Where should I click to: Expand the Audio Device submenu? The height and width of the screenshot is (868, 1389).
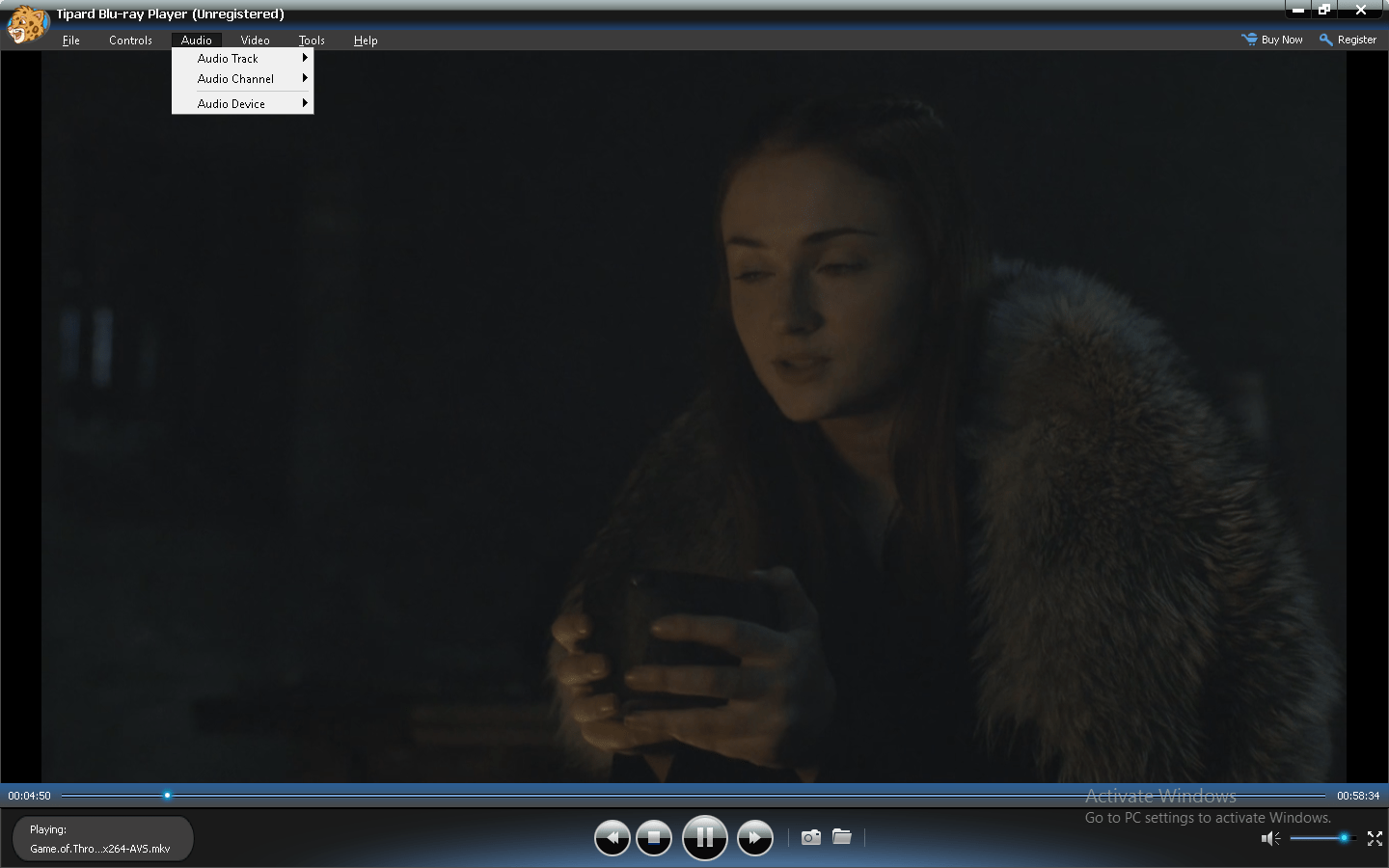pyautogui.click(x=243, y=103)
